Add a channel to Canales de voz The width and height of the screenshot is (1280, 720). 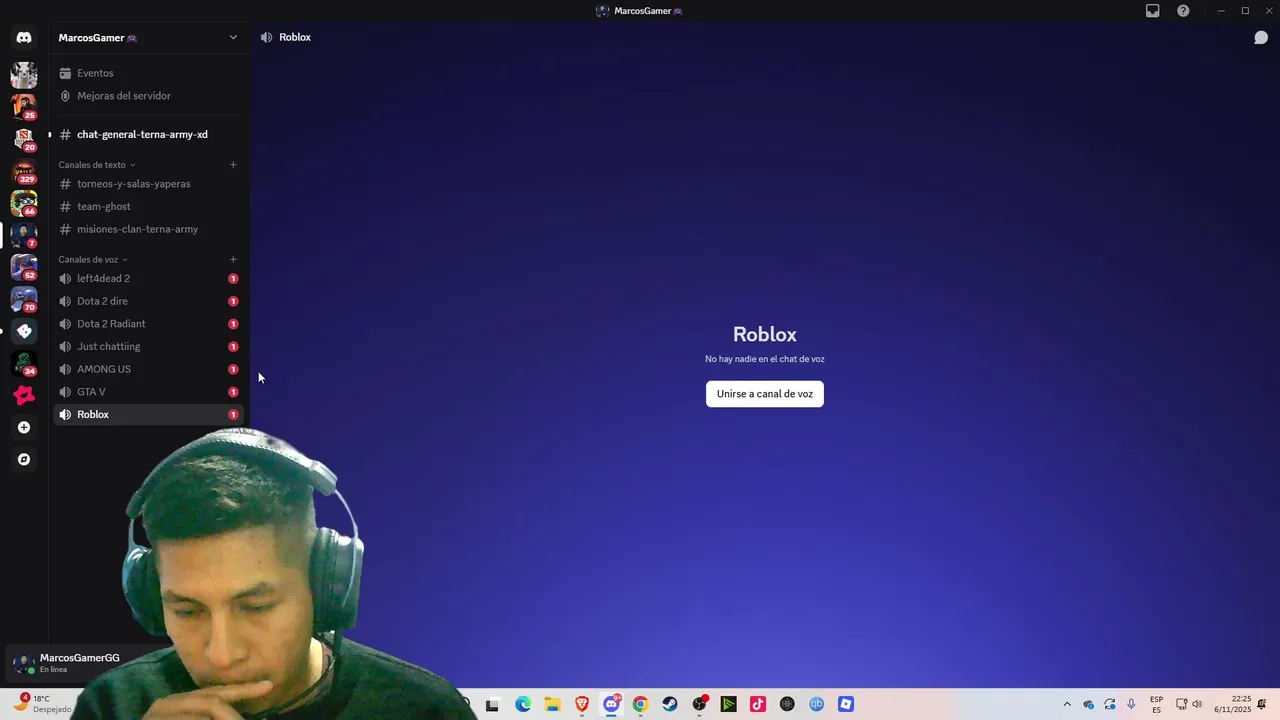[233, 260]
